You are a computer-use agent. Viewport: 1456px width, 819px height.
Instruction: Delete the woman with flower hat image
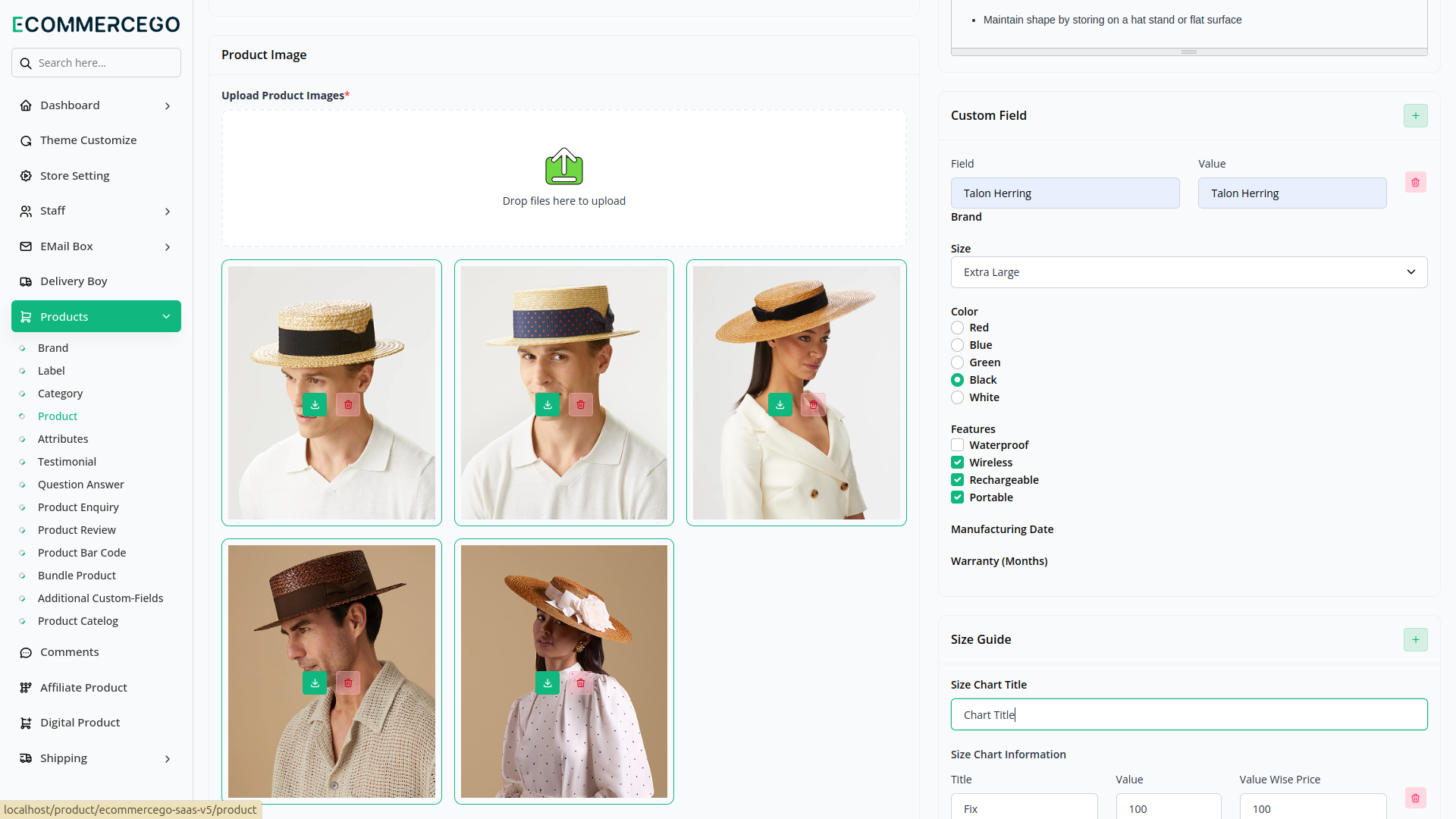click(x=581, y=683)
